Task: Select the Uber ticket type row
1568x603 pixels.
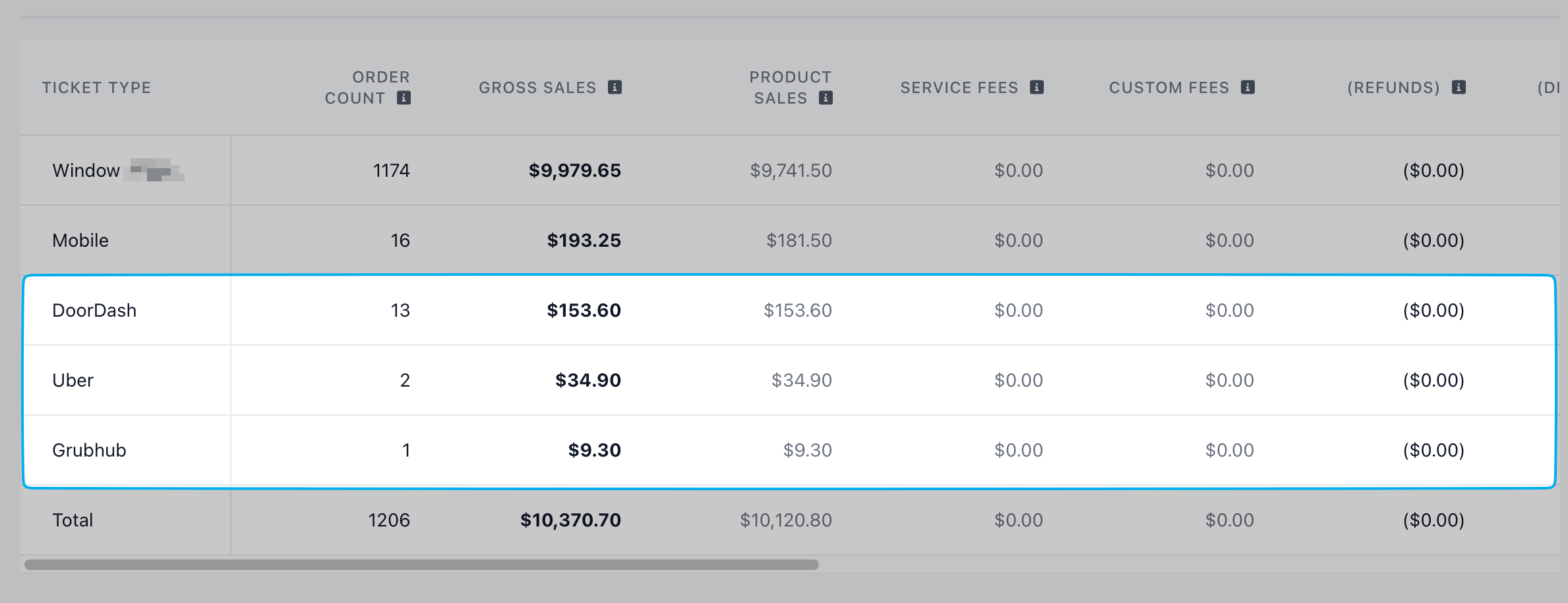Action: [x=73, y=380]
